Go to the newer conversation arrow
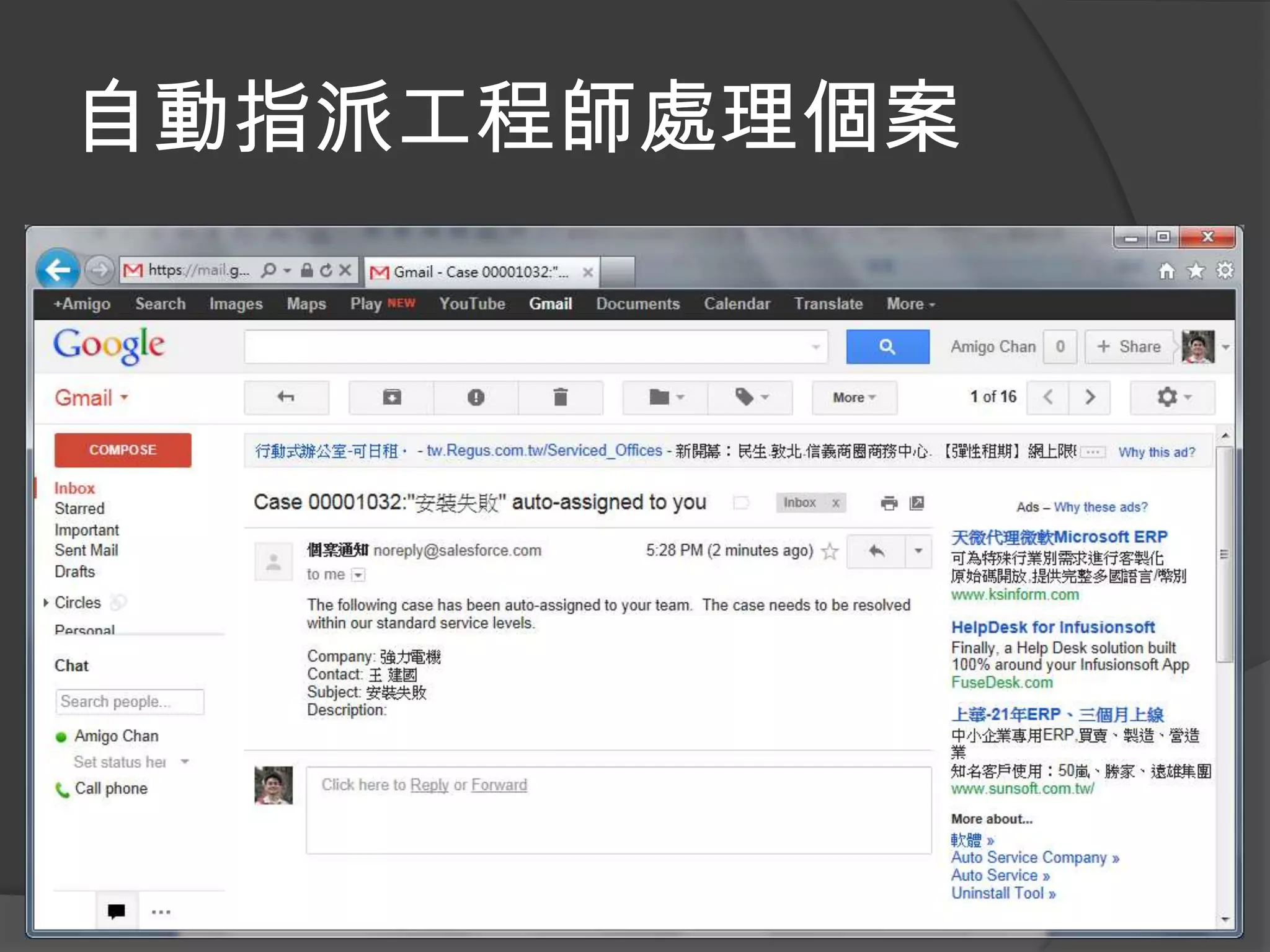The width and height of the screenshot is (1270, 952). pyautogui.click(x=1048, y=397)
